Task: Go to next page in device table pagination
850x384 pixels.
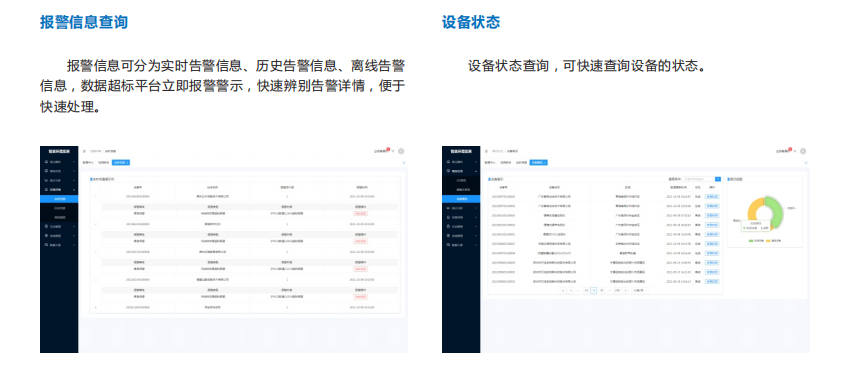Action: (625, 290)
